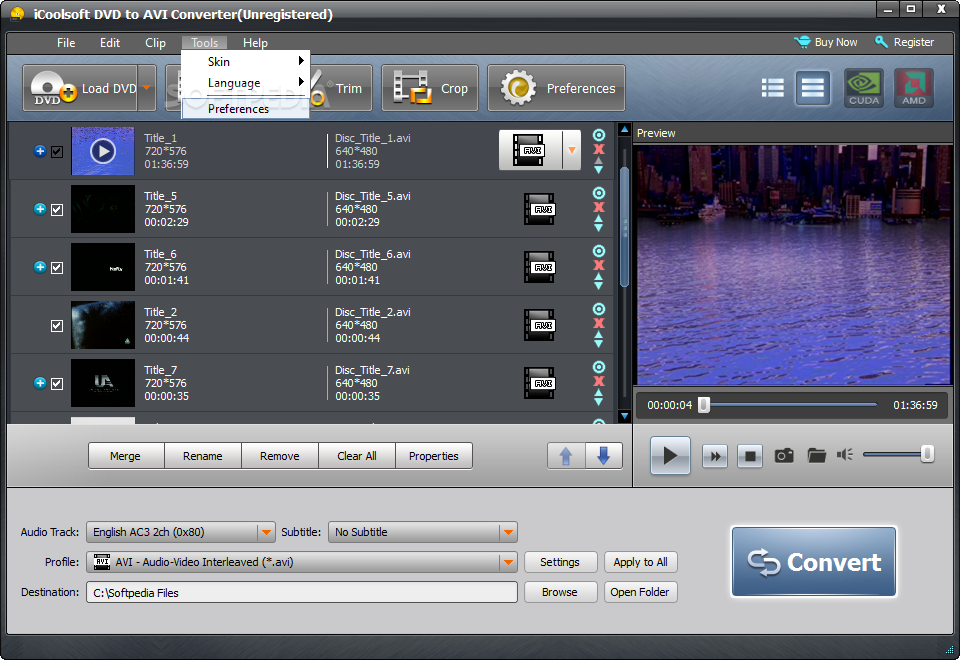The width and height of the screenshot is (960, 660).
Task: Remove Title_1 with its red X
Action: [599, 149]
